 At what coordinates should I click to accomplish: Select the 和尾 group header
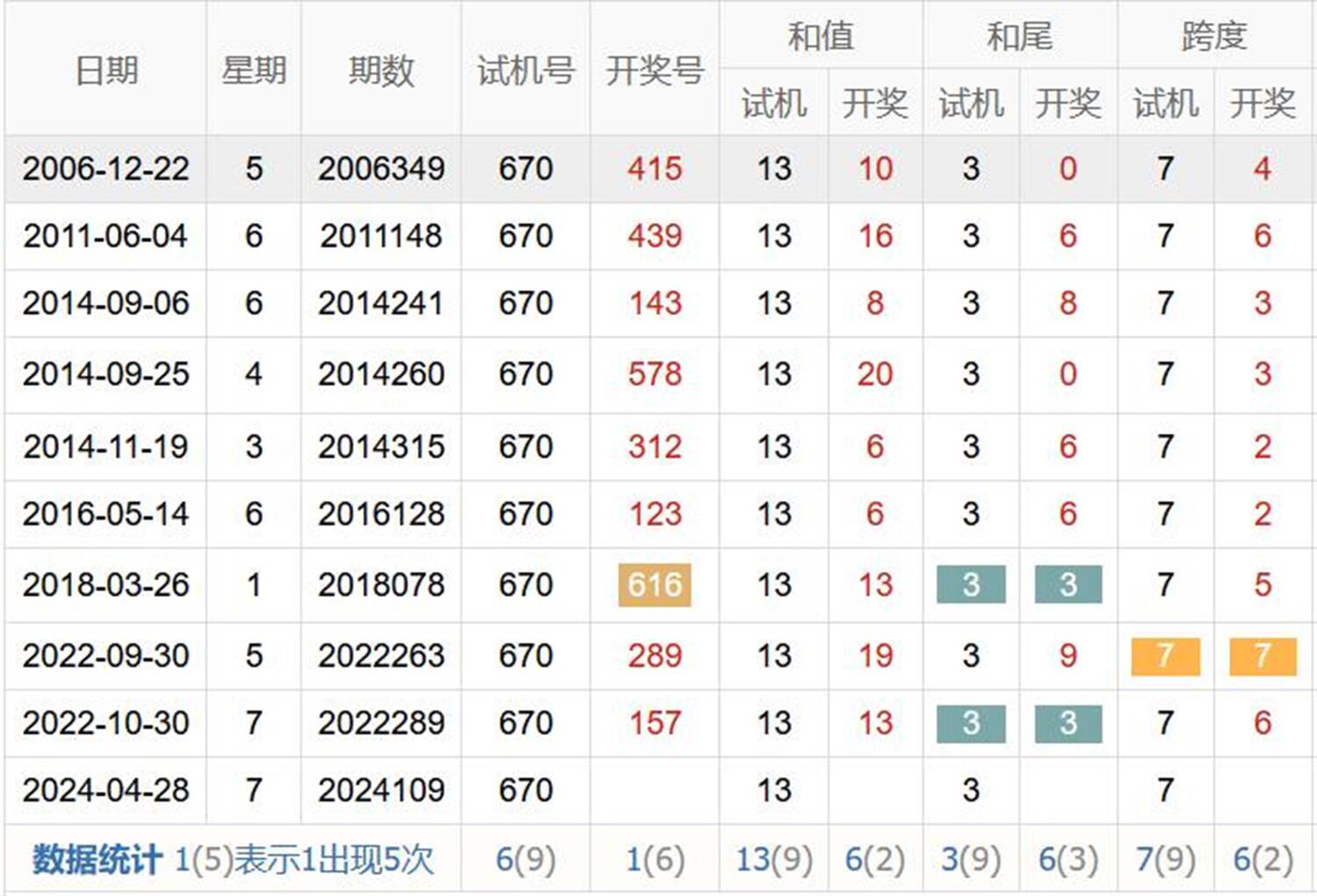coord(1018,36)
